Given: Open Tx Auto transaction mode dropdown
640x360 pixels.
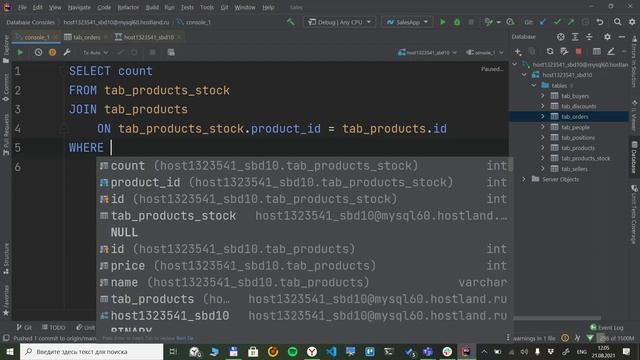Looking at the screenshot, I should (96, 53).
